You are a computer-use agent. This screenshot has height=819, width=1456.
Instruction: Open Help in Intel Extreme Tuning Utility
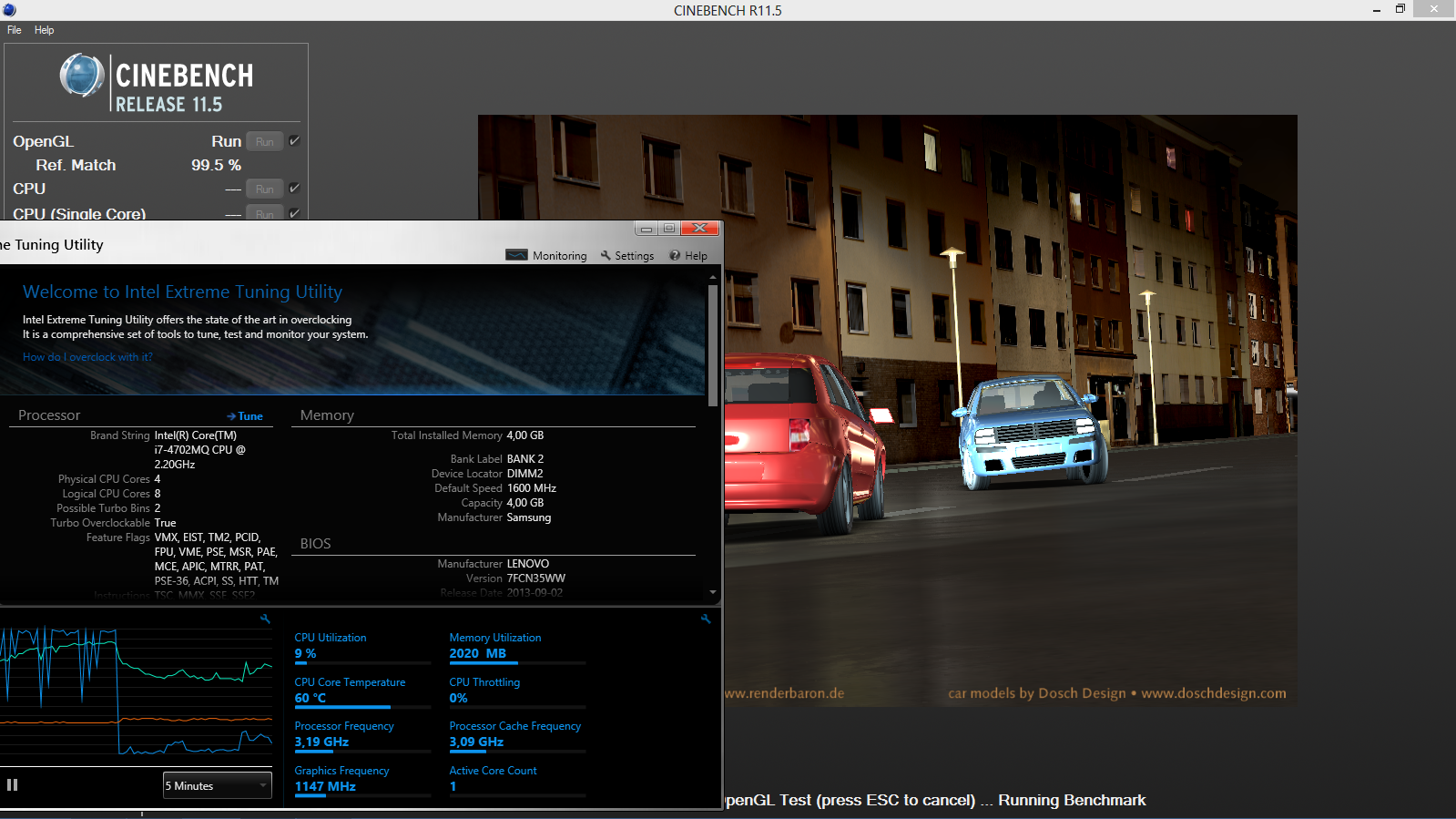688,256
